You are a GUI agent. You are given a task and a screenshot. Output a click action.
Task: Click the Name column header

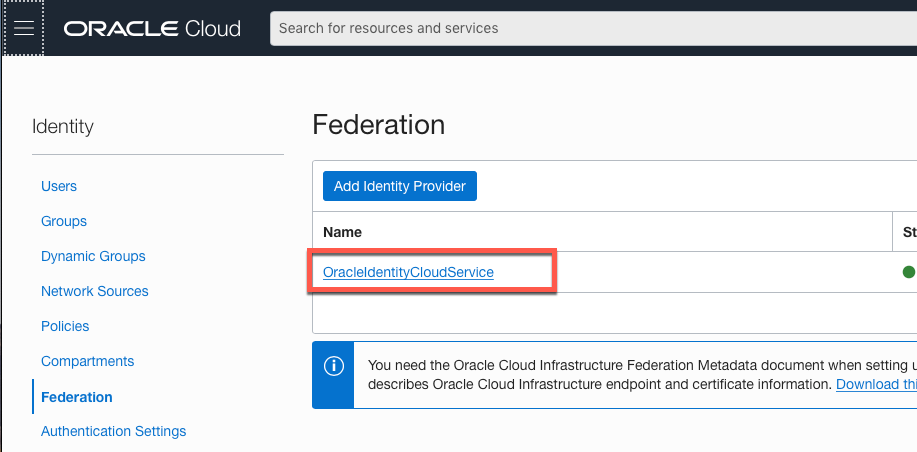pyautogui.click(x=342, y=232)
